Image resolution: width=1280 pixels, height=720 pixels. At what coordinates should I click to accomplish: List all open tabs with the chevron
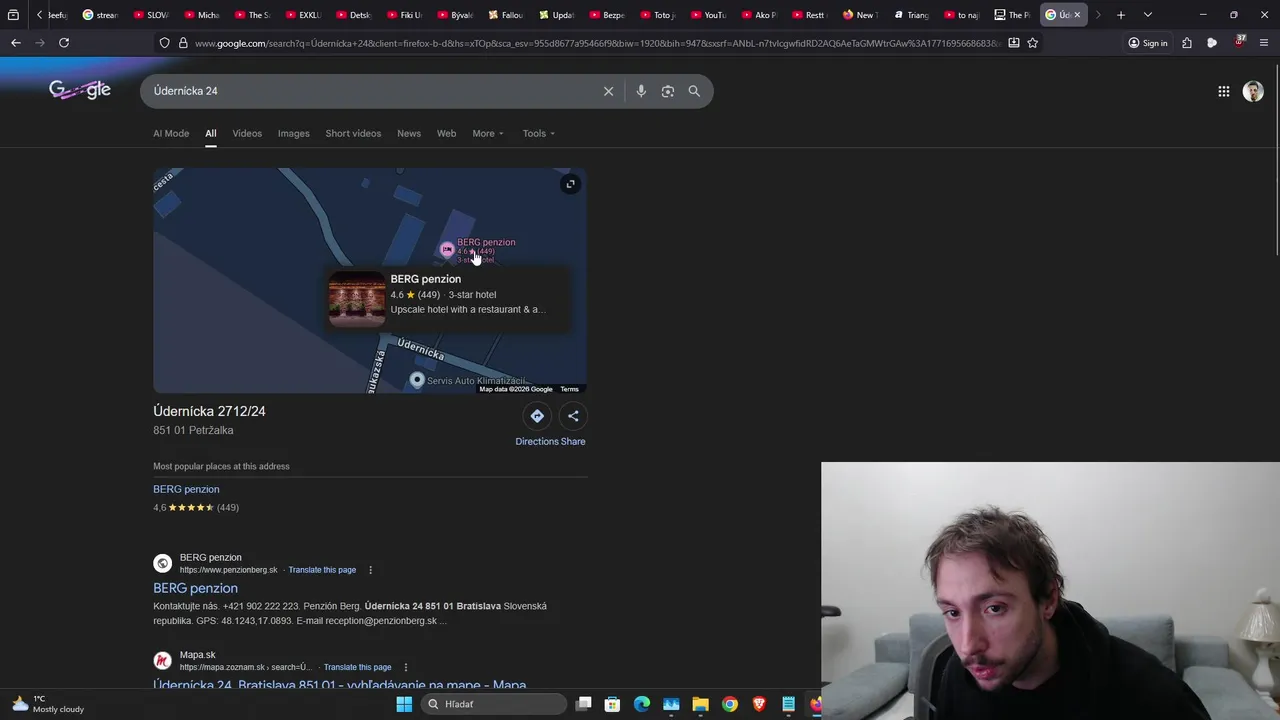[x=1147, y=15]
